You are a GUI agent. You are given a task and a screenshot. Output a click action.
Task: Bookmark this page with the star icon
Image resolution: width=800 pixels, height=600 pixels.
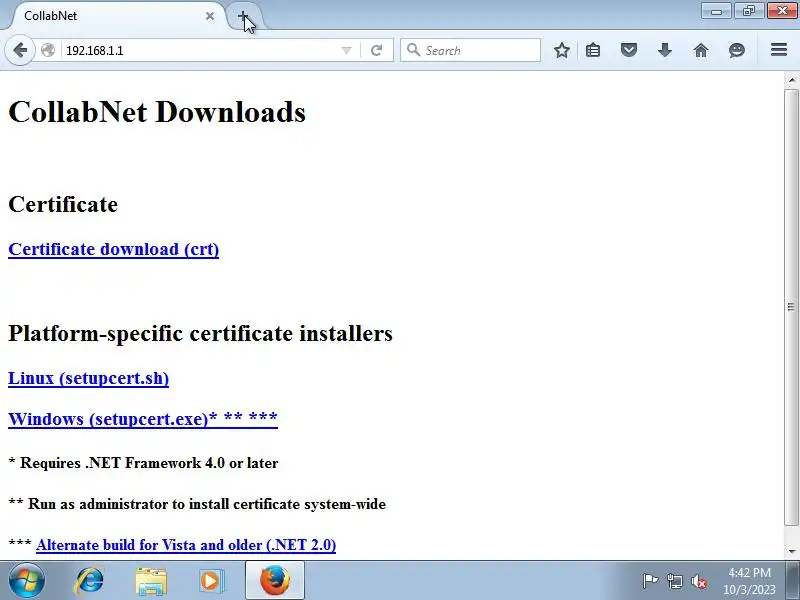(562, 50)
